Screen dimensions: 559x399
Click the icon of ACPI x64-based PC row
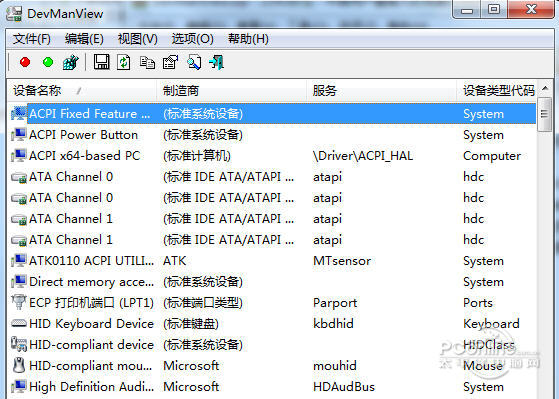tap(19, 156)
